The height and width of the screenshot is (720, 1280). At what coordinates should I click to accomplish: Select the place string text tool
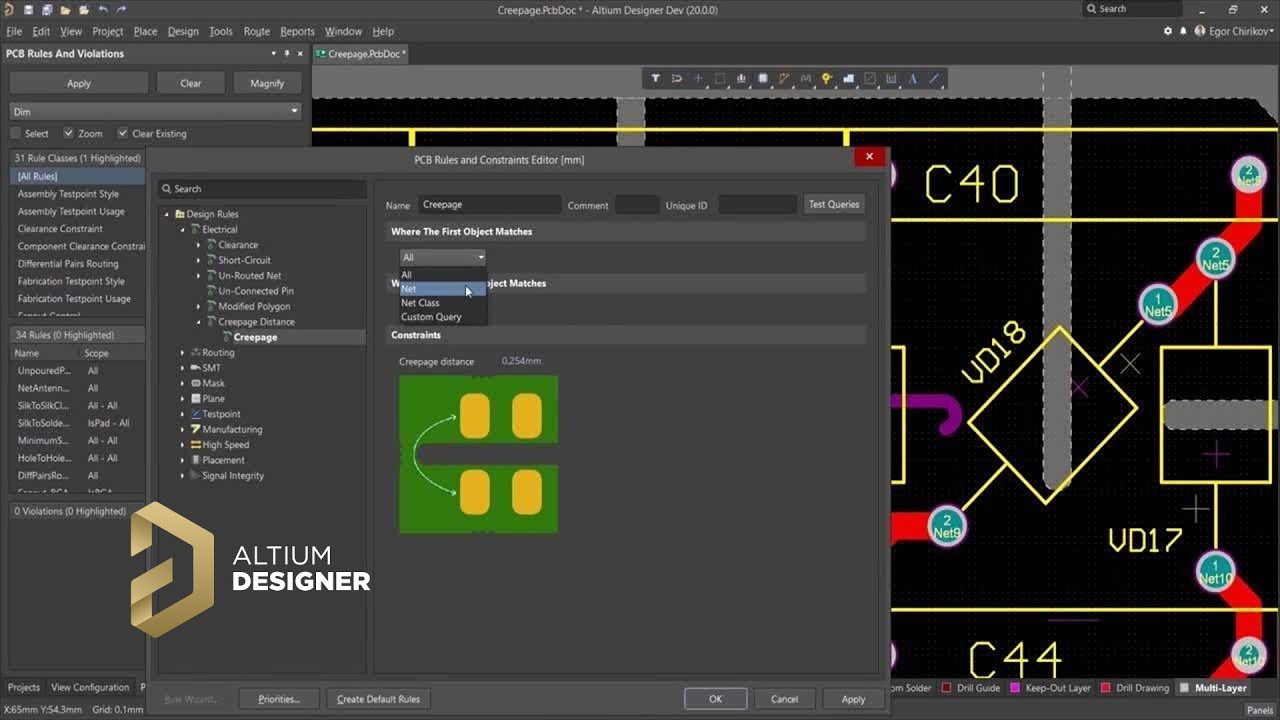[x=913, y=78]
